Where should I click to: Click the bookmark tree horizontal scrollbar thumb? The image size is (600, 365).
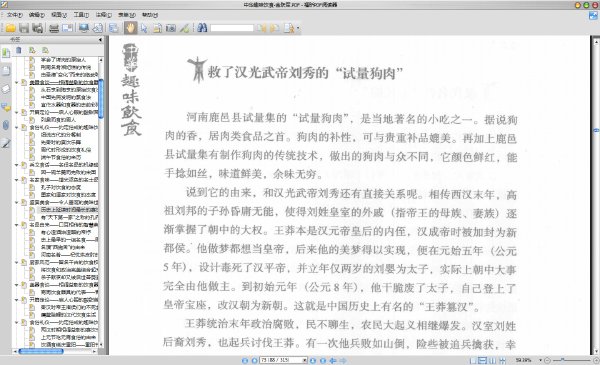pos(41,351)
